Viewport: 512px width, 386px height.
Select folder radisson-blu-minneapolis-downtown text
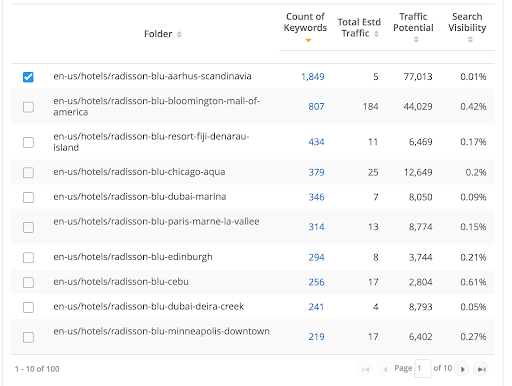tap(161, 331)
